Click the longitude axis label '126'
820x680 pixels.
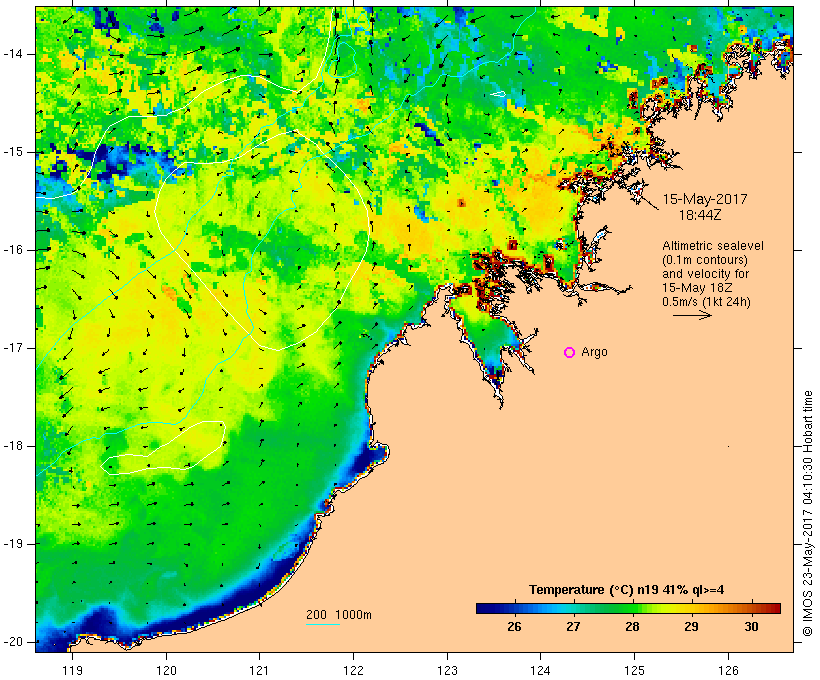pos(728,670)
